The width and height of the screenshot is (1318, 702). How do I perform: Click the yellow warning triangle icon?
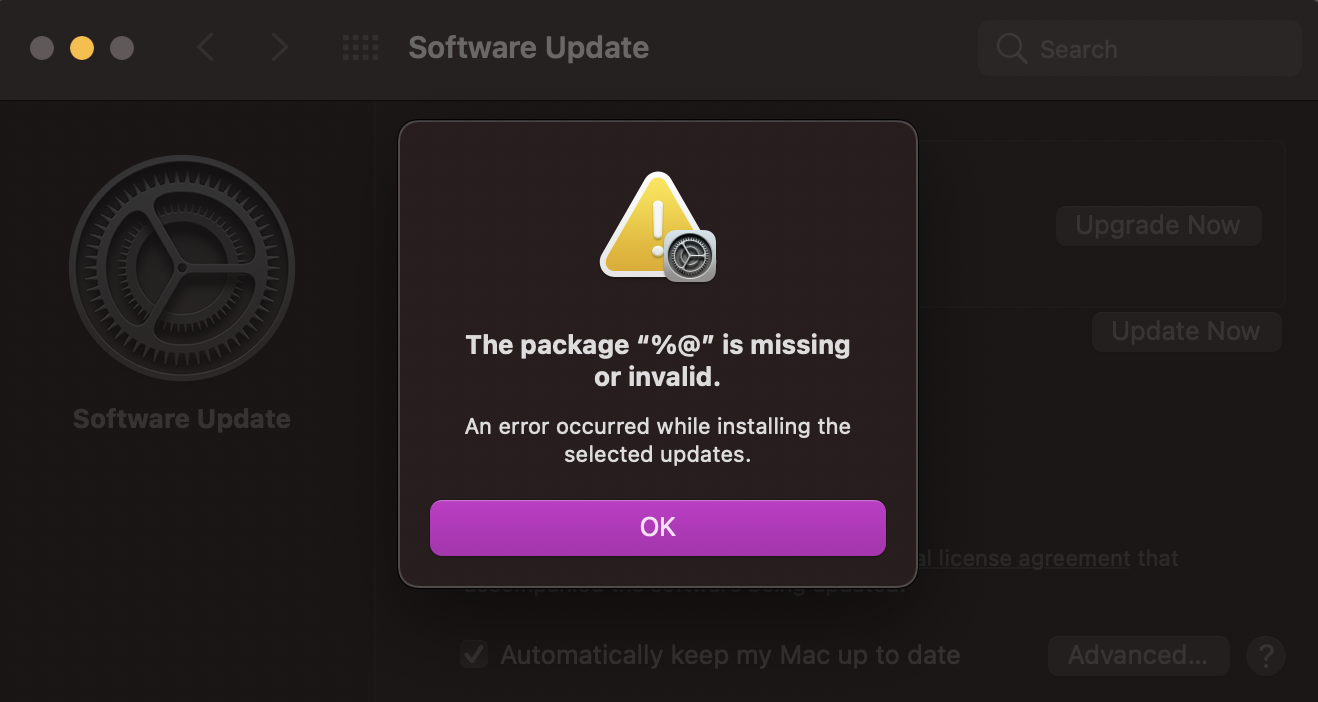(646, 225)
